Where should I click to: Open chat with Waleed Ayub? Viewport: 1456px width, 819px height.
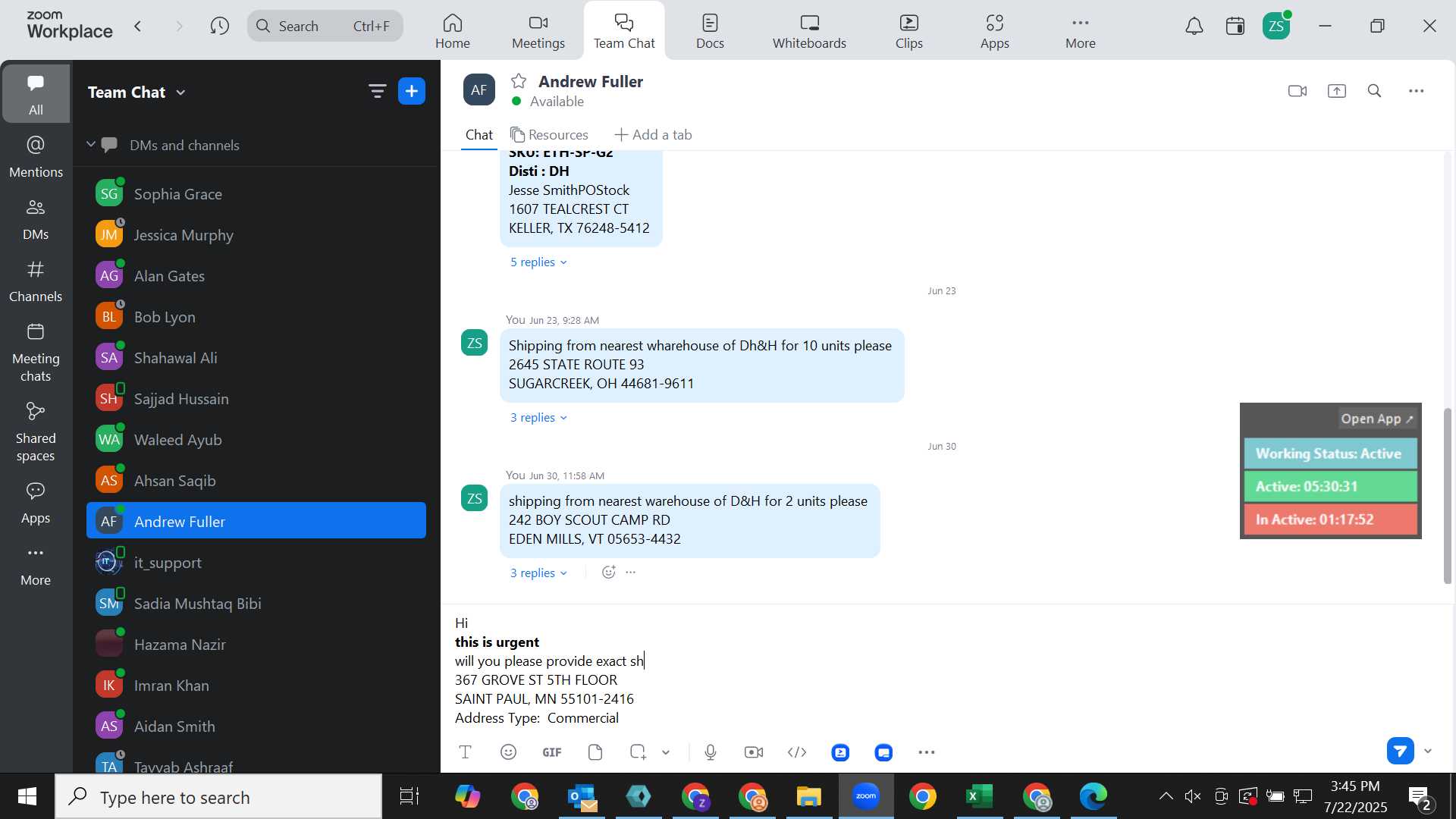[x=256, y=440]
